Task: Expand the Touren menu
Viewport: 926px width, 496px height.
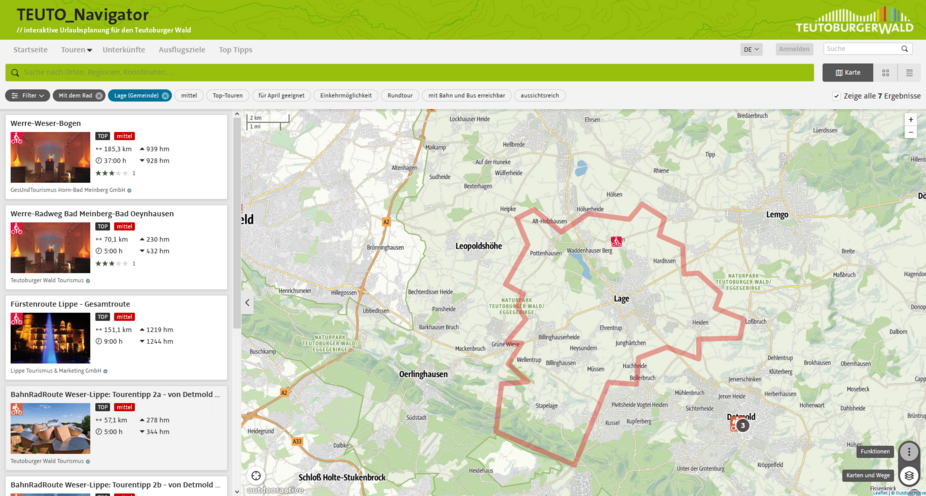Action: [x=76, y=49]
